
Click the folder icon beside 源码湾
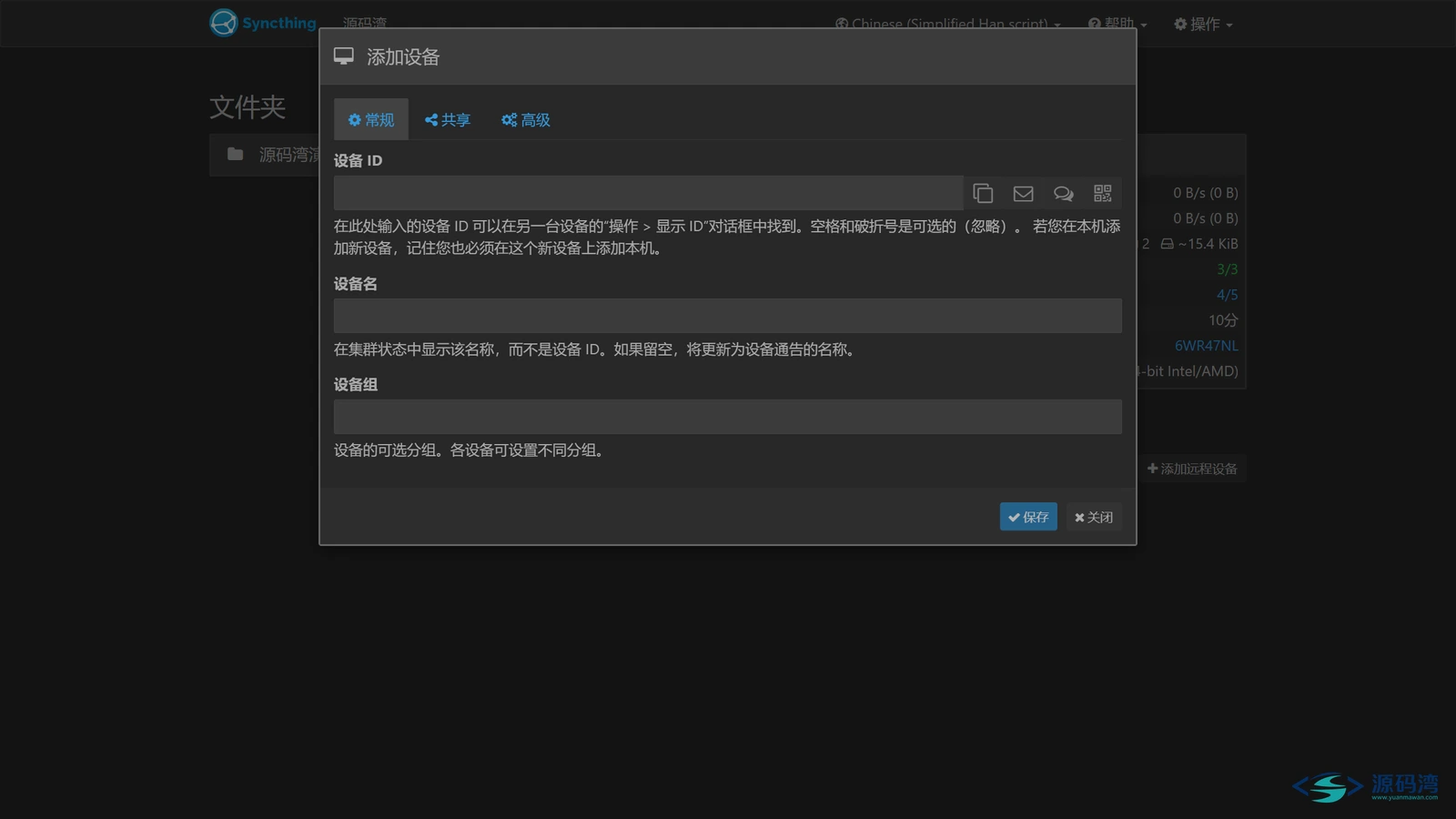235,154
